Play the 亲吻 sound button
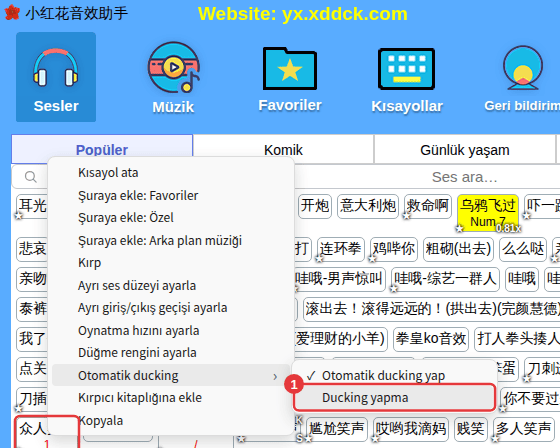The image size is (560, 448). pyautogui.click(x=32, y=279)
